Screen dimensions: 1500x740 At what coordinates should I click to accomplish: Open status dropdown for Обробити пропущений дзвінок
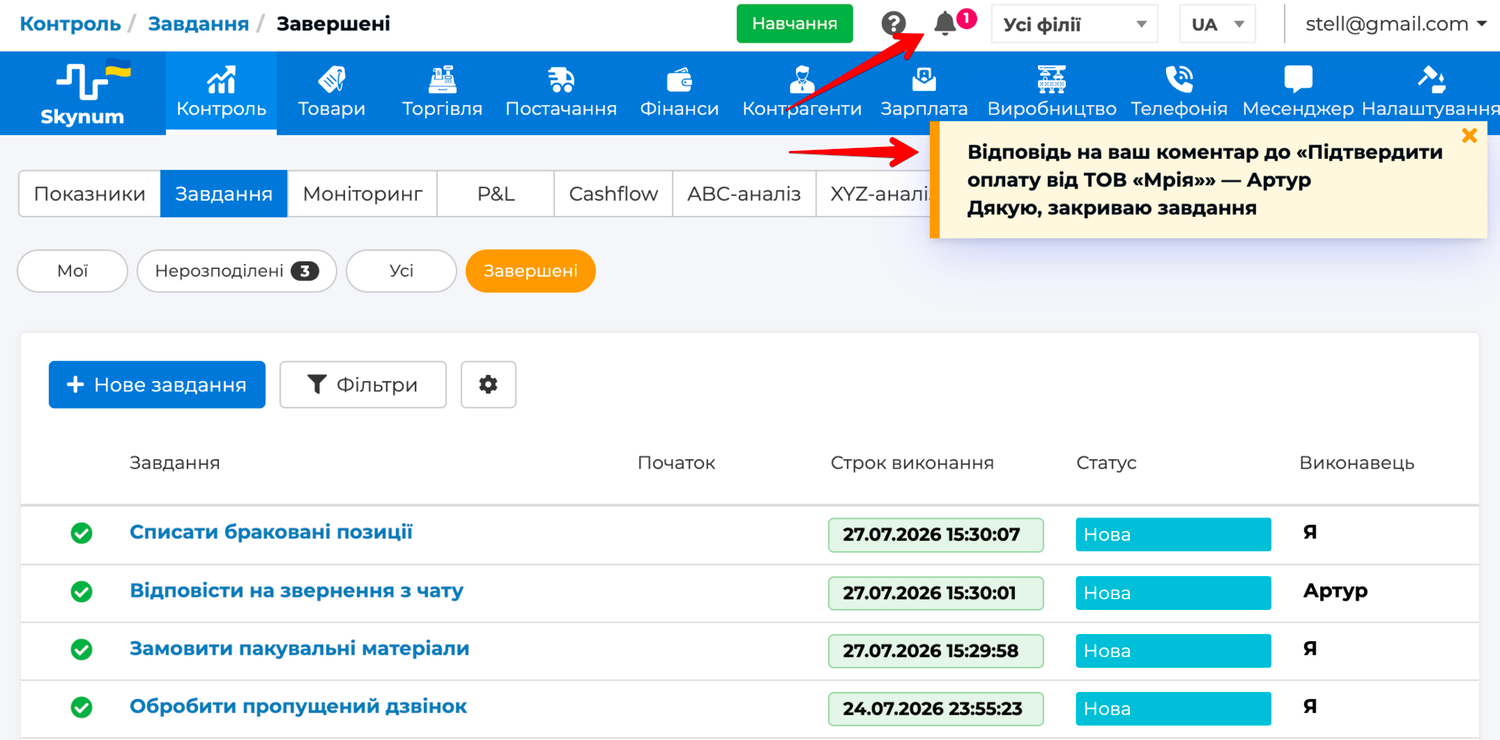[1173, 708]
